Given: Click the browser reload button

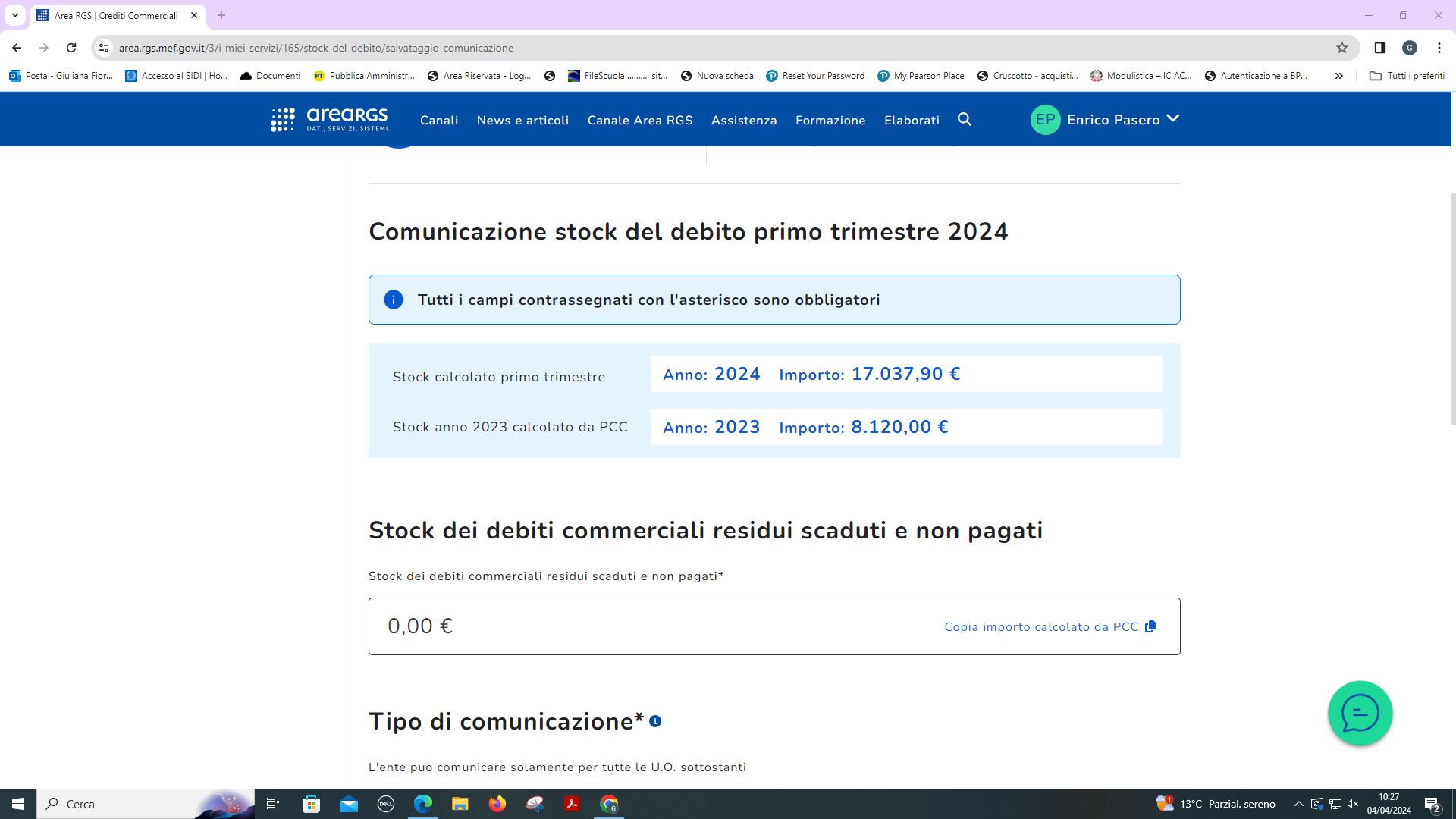Looking at the screenshot, I should (71, 48).
